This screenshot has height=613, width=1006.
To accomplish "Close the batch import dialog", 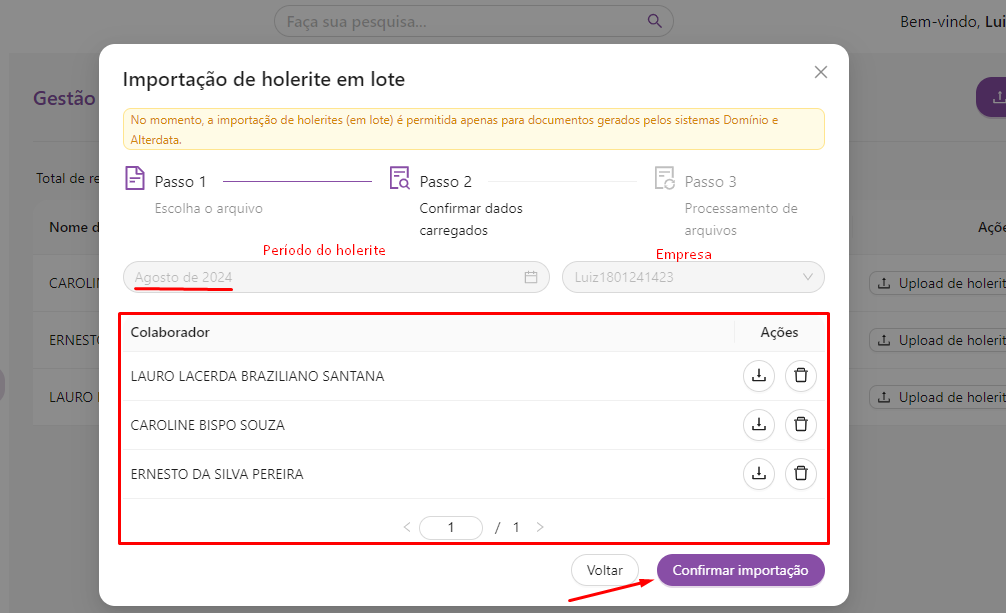I will click(x=821, y=72).
